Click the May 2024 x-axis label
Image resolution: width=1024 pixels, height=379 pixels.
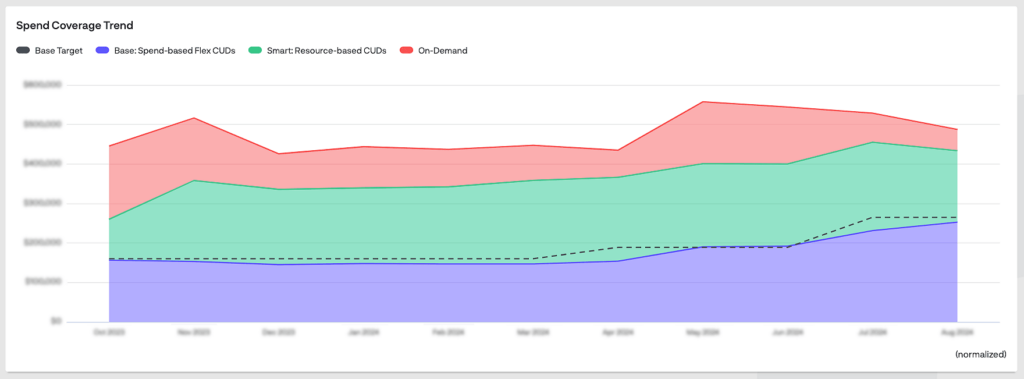[703, 332]
